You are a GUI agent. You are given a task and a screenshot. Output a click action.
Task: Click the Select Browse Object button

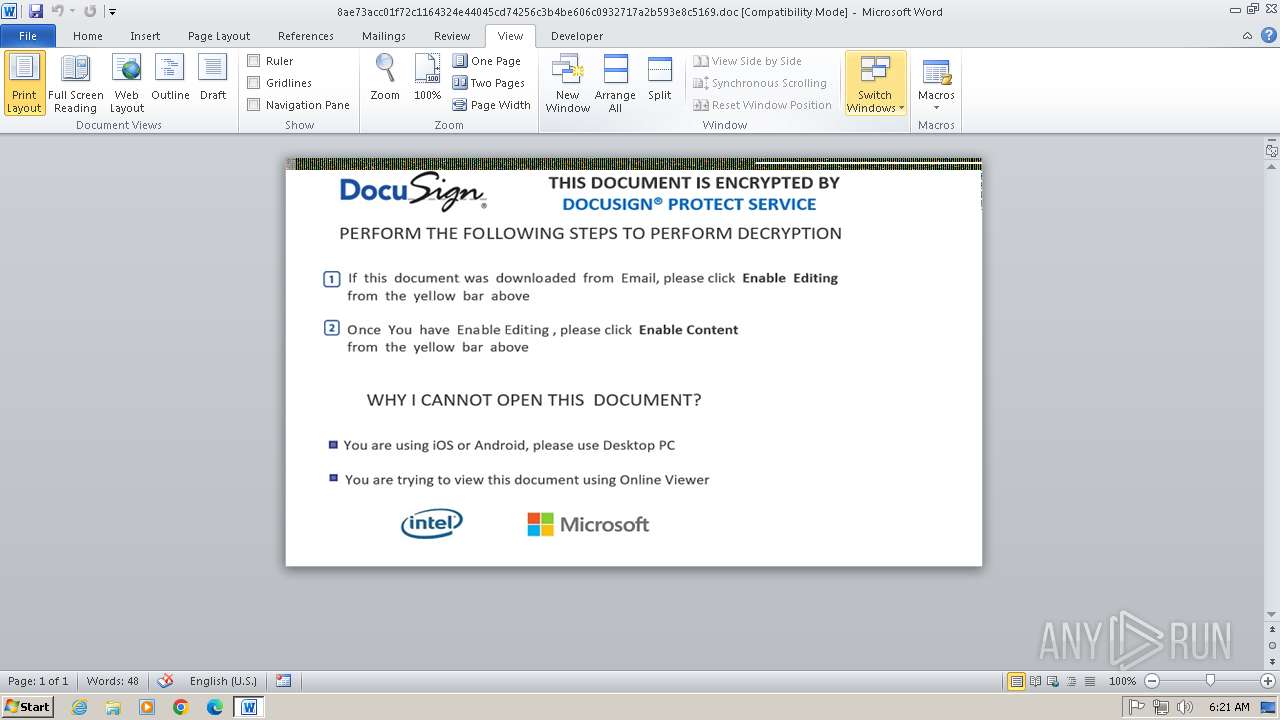click(x=1271, y=645)
